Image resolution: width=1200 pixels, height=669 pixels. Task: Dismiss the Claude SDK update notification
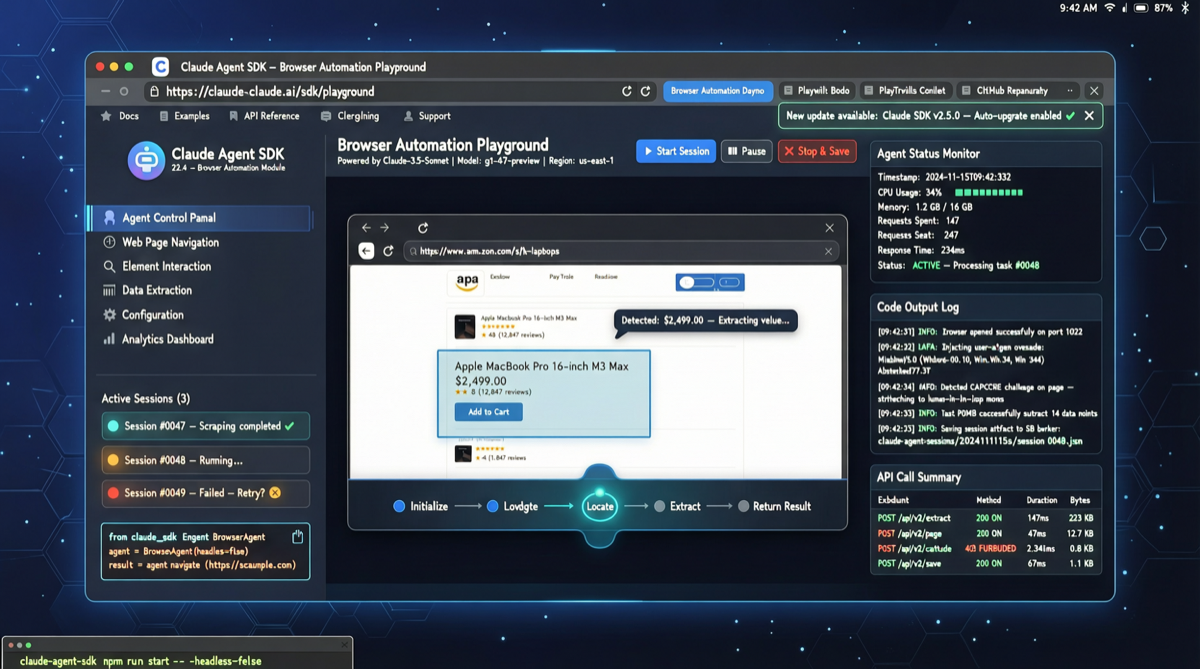[x=1089, y=116]
